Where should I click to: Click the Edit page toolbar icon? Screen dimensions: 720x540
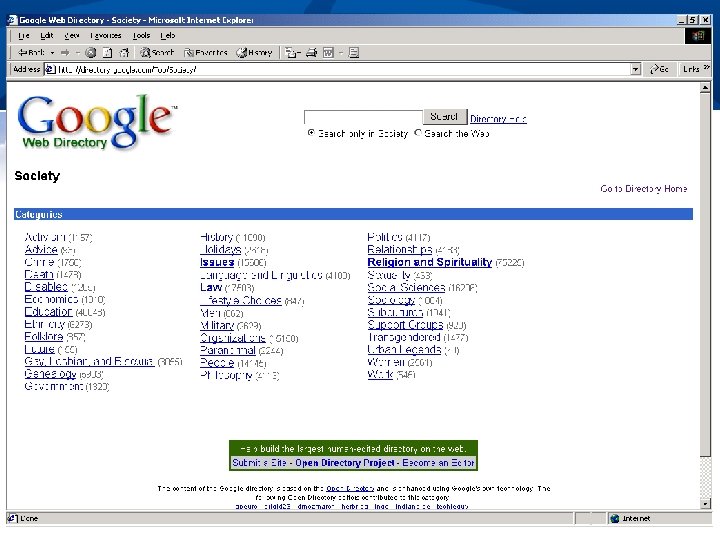click(x=328, y=53)
